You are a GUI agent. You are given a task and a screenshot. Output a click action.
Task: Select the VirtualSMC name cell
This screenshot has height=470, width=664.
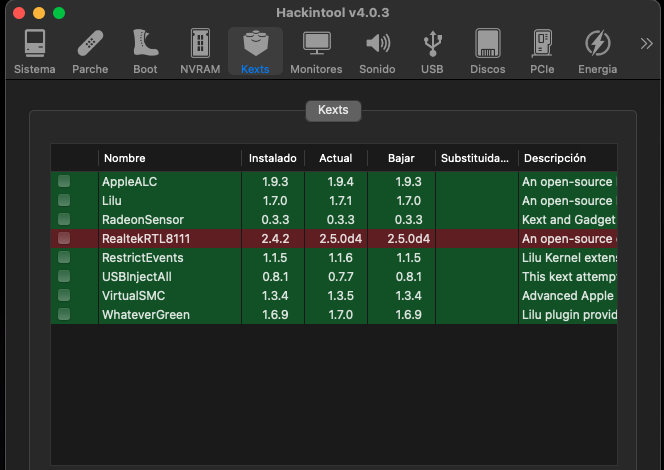coord(170,296)
